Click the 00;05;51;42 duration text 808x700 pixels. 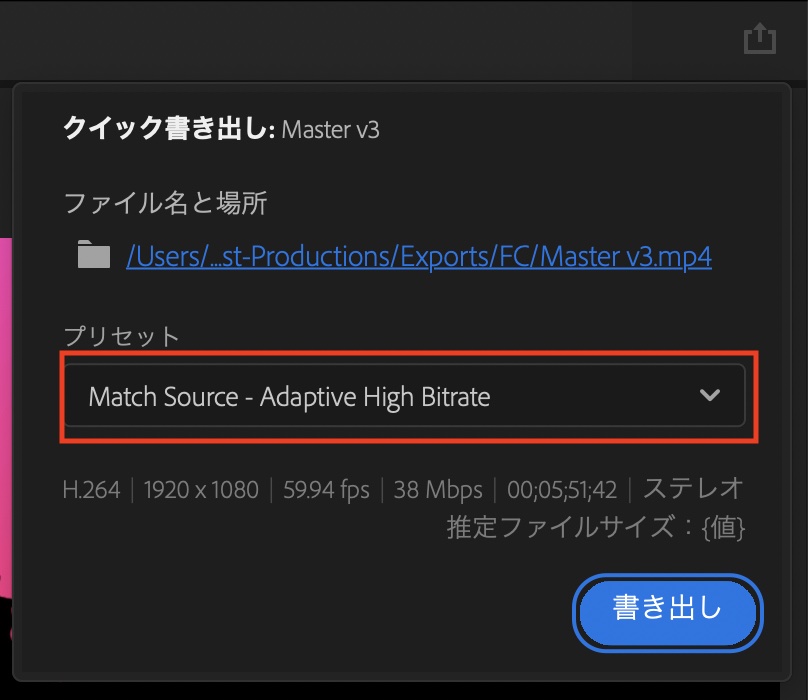562,490
